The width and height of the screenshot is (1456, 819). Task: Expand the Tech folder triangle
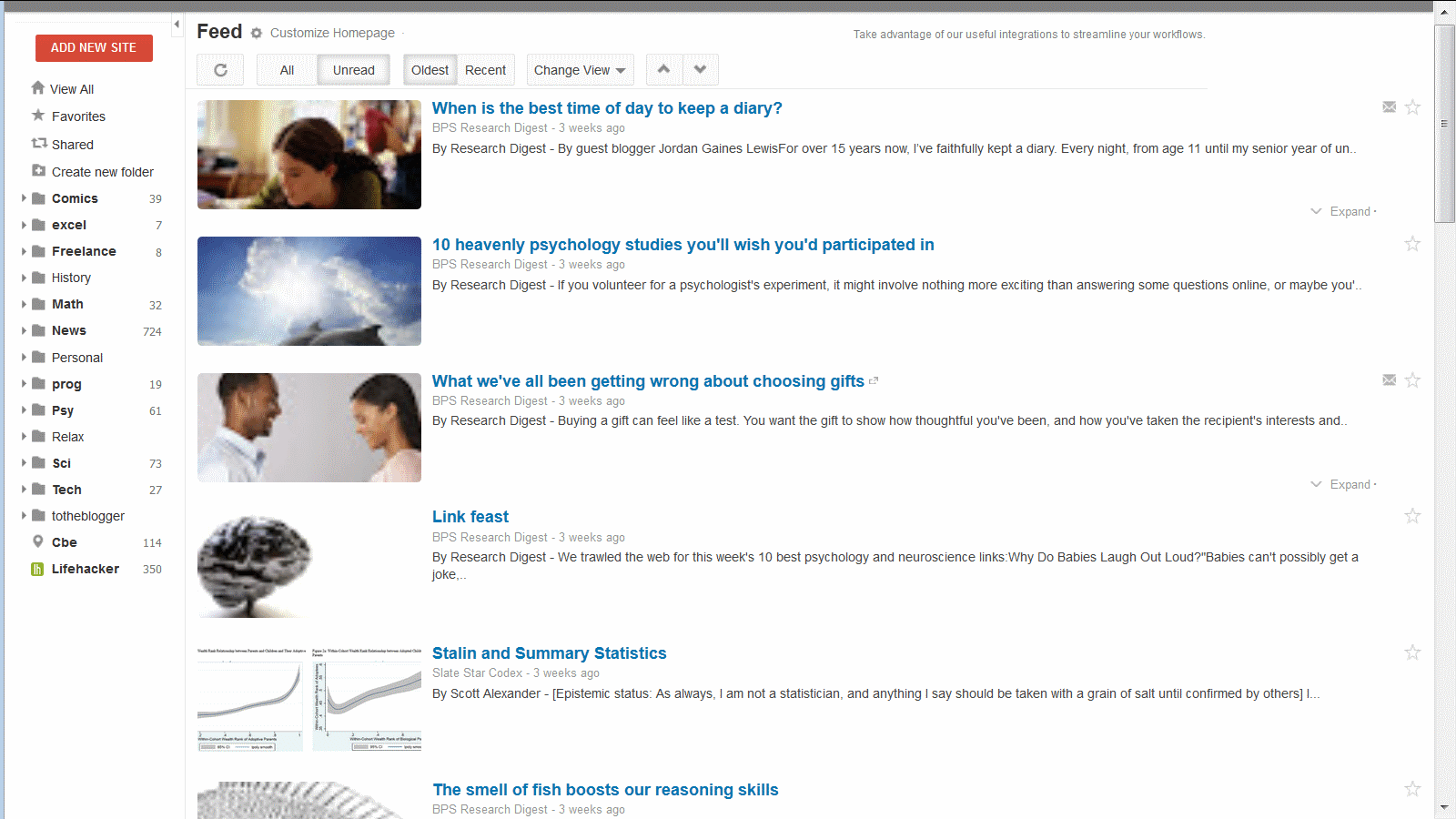[x=24, y=489]
